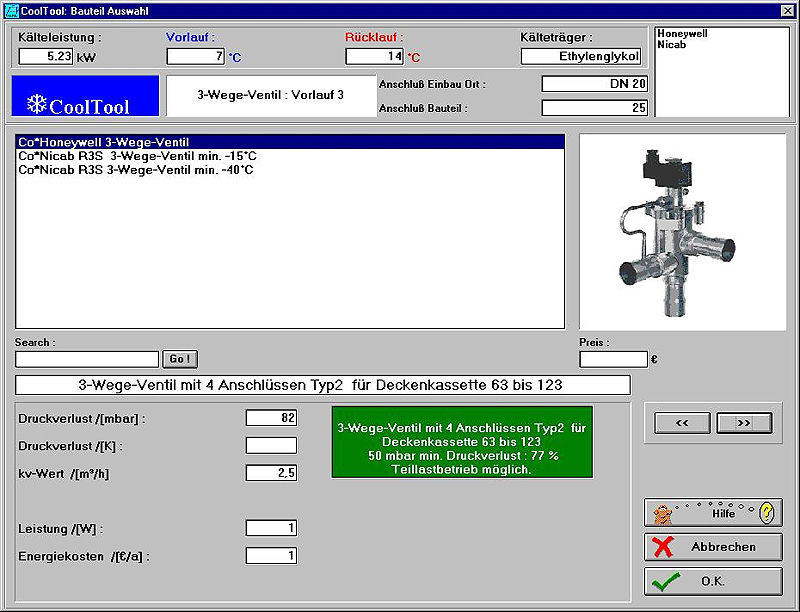Click the Hilfe button with question mark
800x612 pixels.
tap(713, 513)
